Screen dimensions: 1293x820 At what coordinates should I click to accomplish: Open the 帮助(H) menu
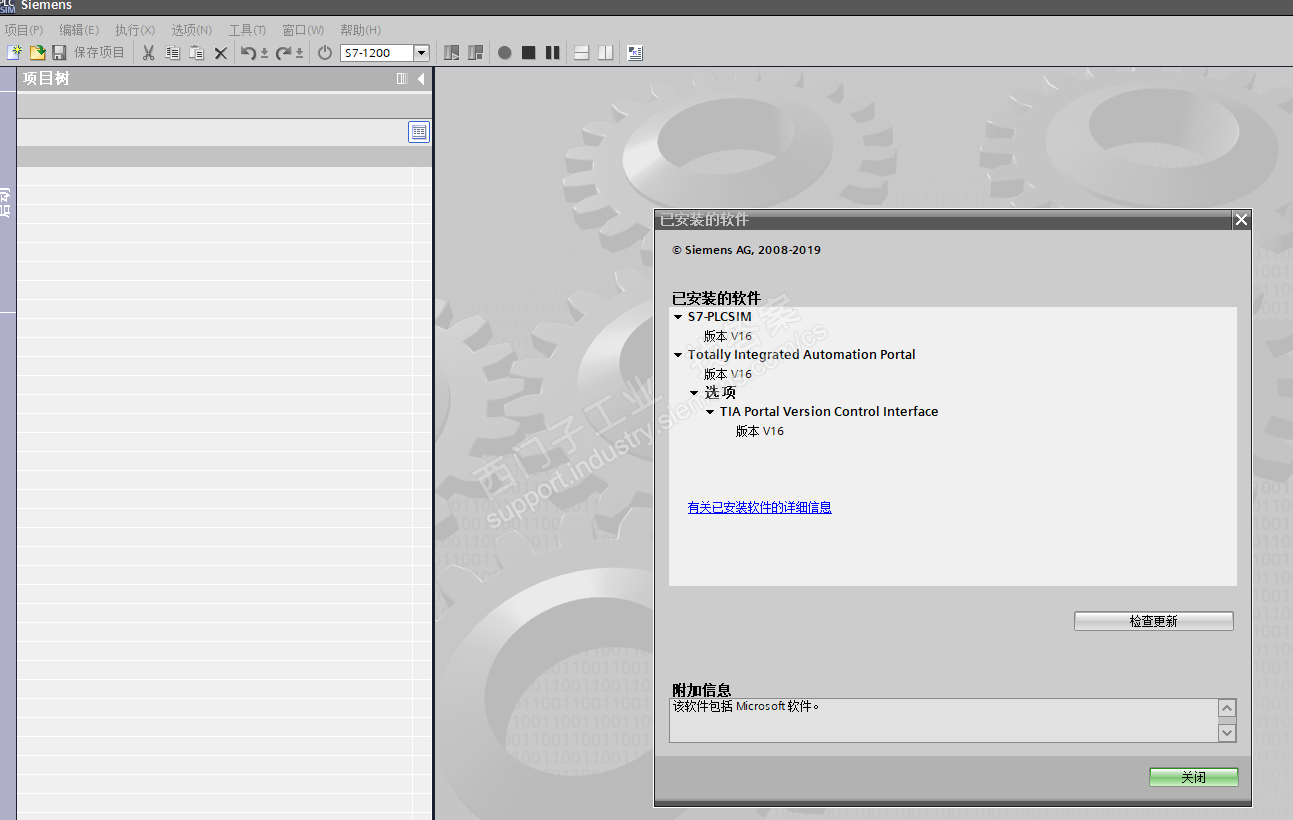tap(361, 30)
